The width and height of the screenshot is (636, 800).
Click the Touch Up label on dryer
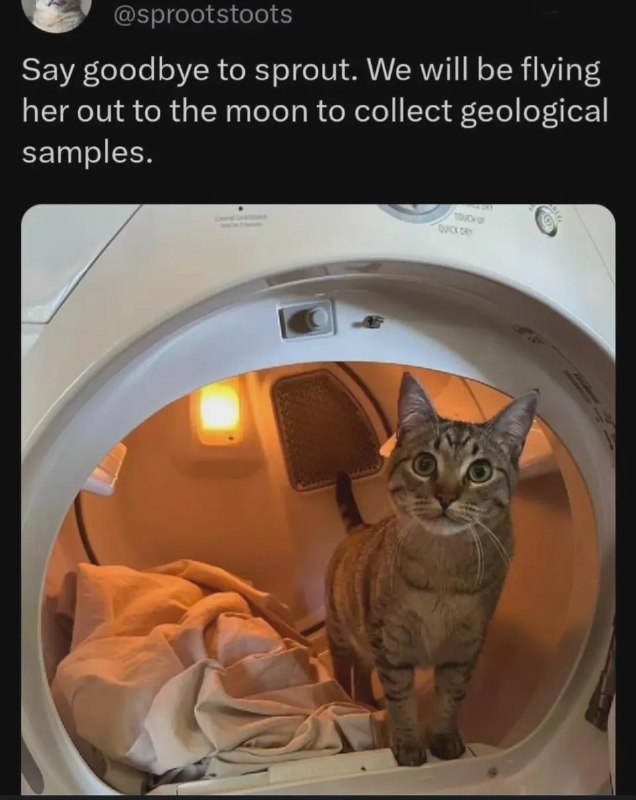tap(472, 221)
